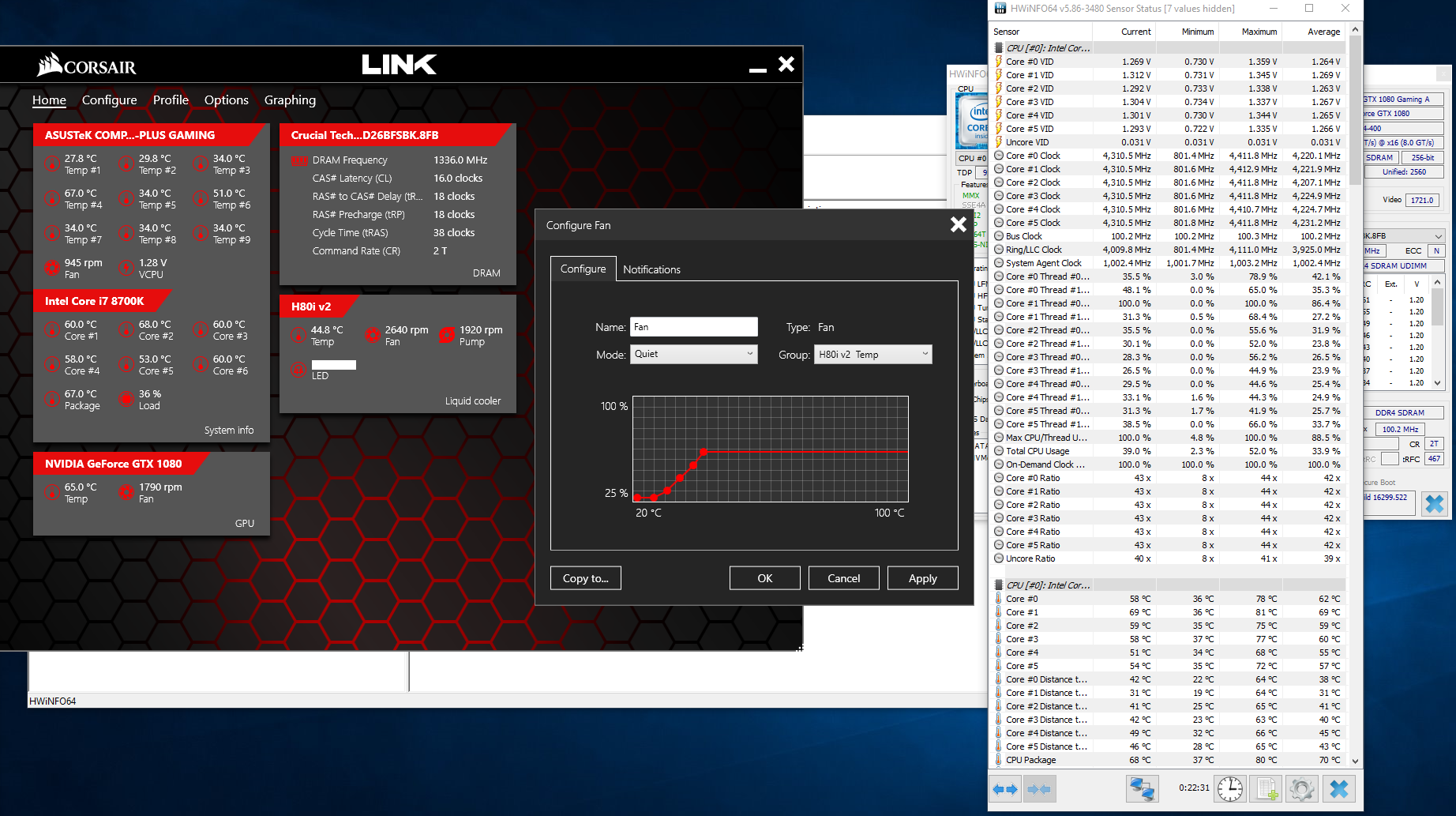Click the GTX 1080 Fan icon showing 1790 rpm
Viewport: 1456px width, 816px height.
tap(126, 493)
